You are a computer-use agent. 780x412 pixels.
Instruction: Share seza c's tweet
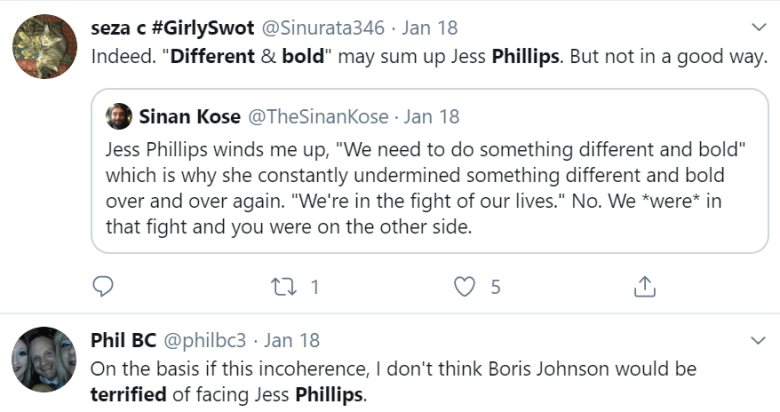[x=644, y=287]
